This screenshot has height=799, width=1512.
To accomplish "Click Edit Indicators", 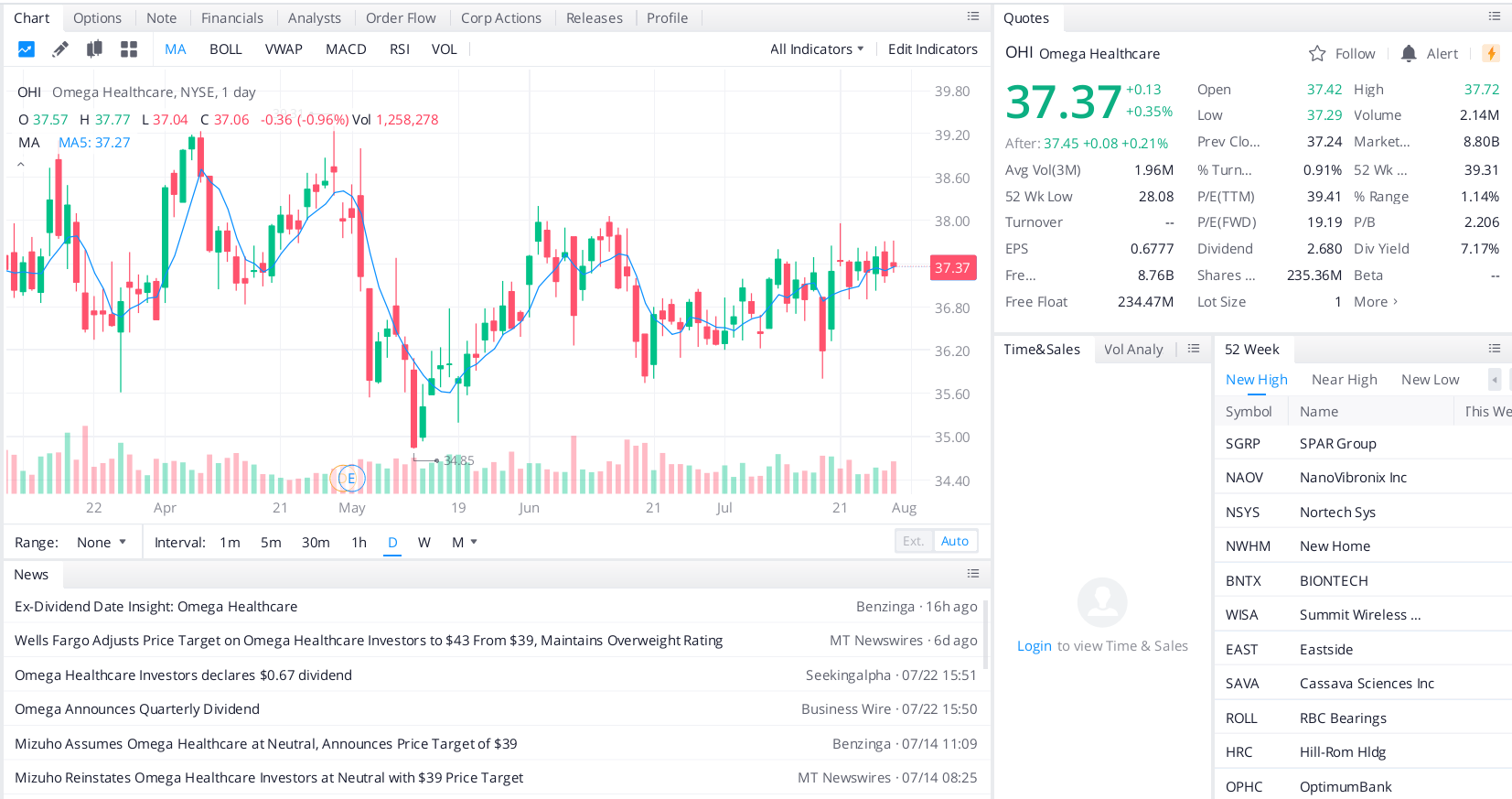I will pos(933,49).
